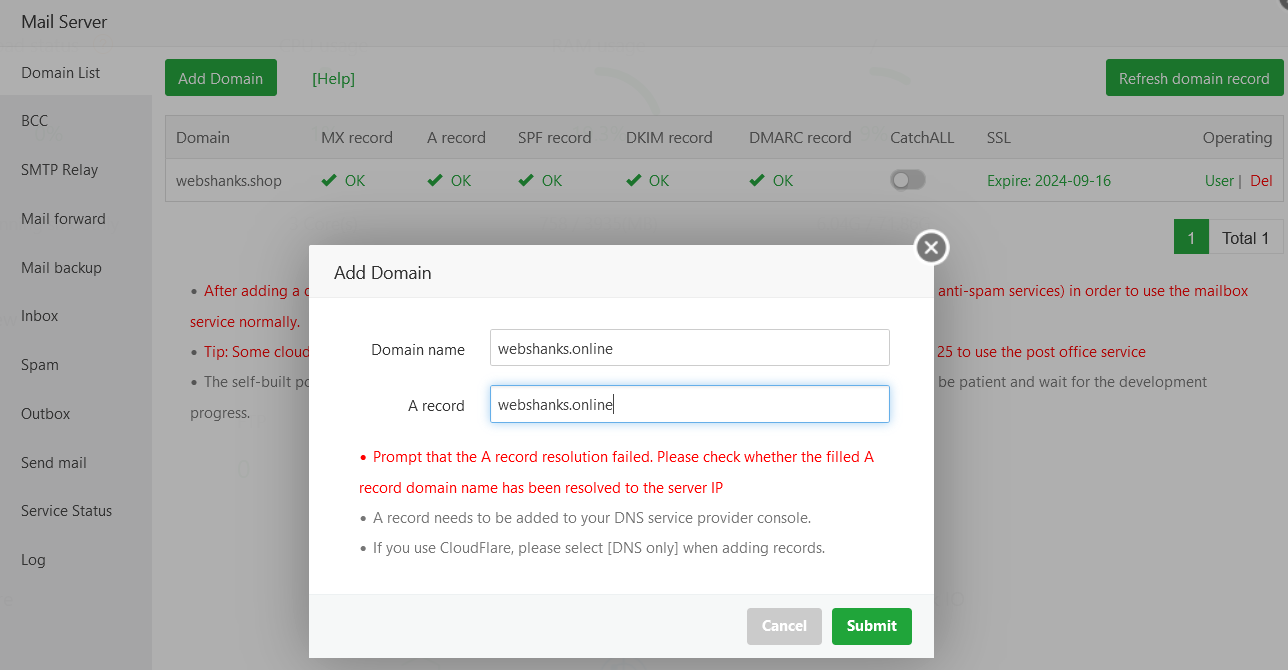Click the Add Domain dialog title
Image resolution: width=1288 pixels, height=670 pixels.
pos(383,272)
